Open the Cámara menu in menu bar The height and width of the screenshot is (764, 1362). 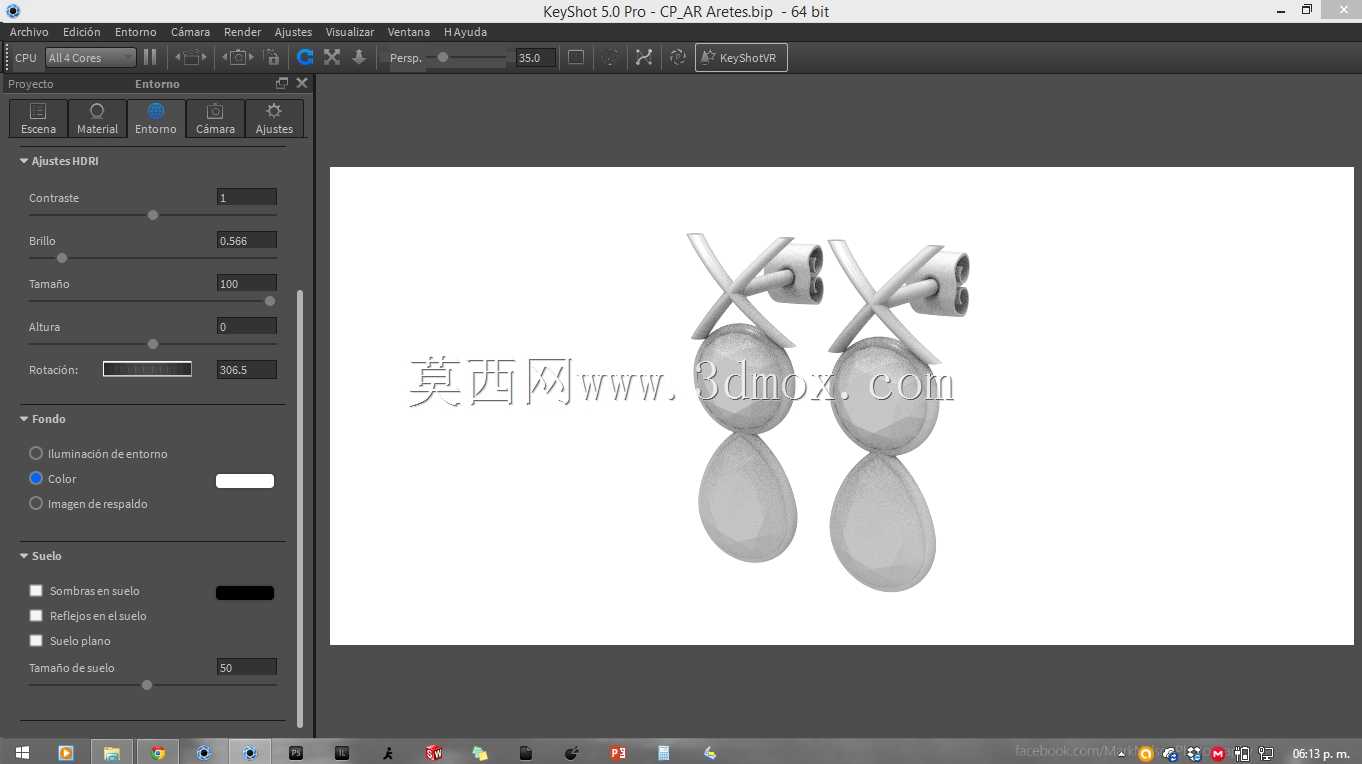pos(190,32)
